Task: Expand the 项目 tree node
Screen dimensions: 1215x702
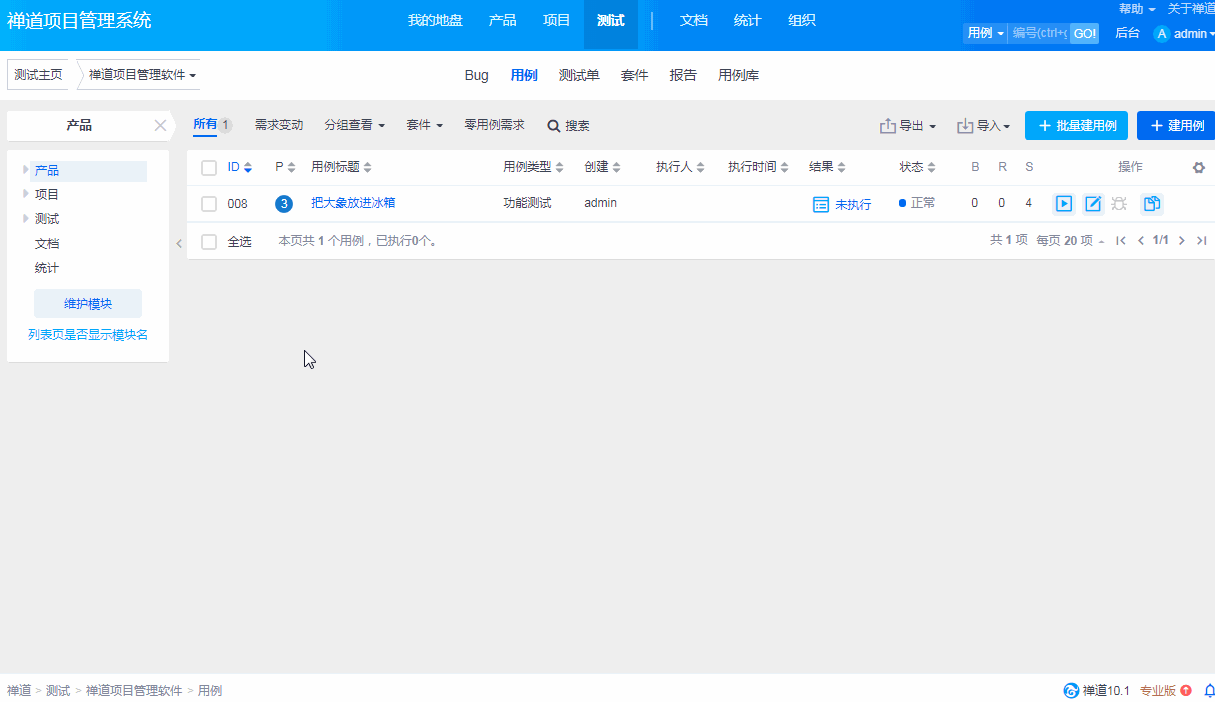Action: coord(26,194)
